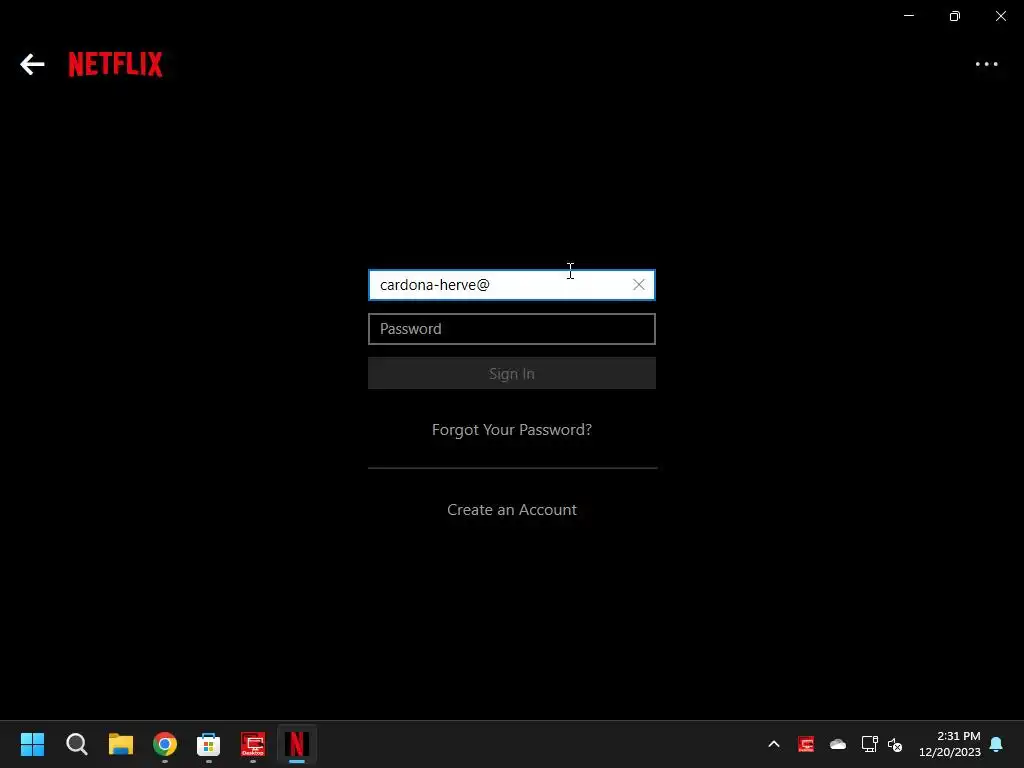Open the Windows Start menu

[x=33, y=744]
